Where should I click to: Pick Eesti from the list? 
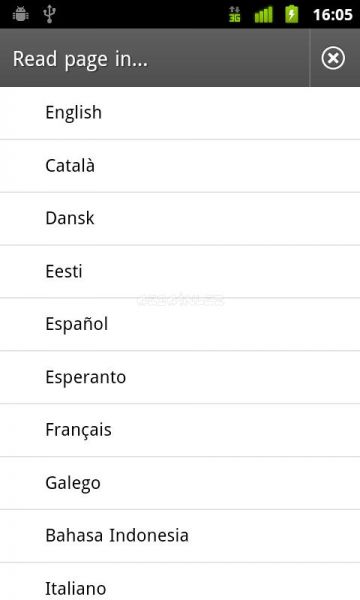[x=180, y=272]
